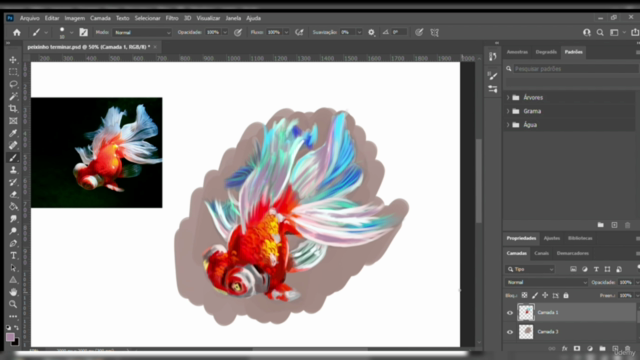Select the Clone Stamp tool
The image size is (640, 360).
(13, 170)
